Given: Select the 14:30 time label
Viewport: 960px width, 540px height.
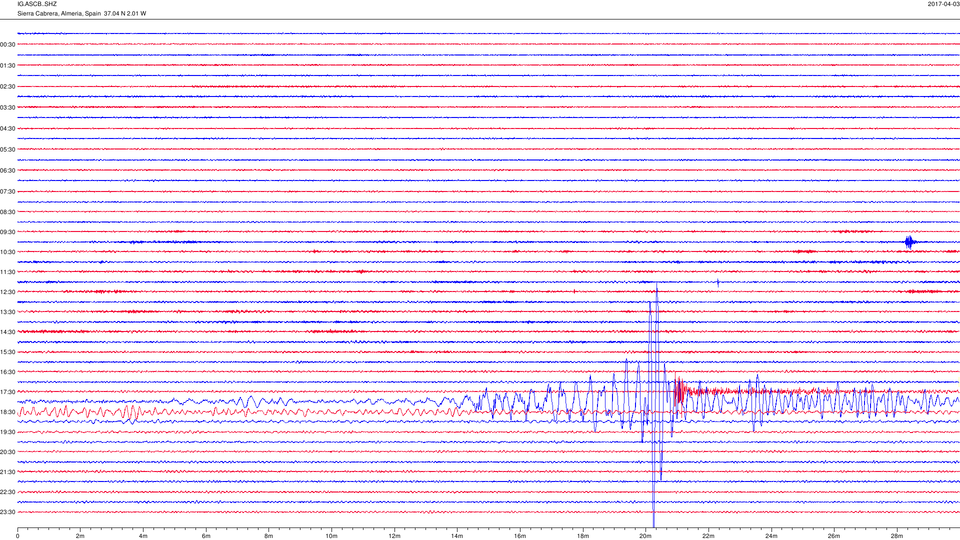Looking at the screenshot, I should [7, 332].
